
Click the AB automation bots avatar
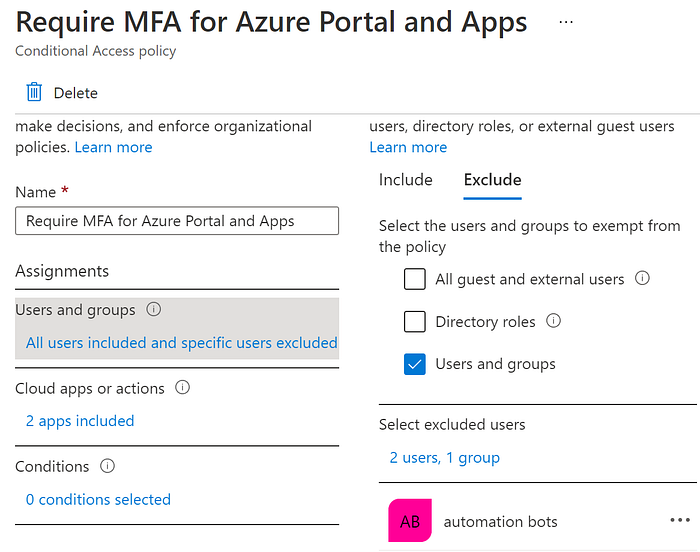(x=410, y=521)
